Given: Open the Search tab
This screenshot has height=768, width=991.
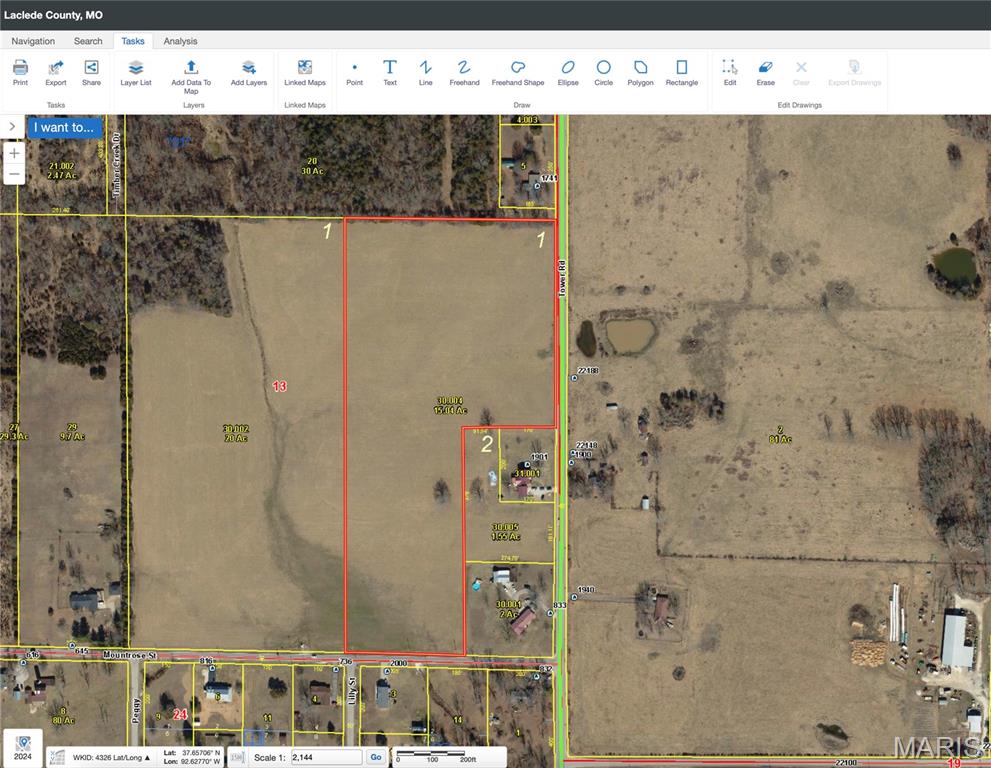Looking at the screenshot, I should point(88,41).
